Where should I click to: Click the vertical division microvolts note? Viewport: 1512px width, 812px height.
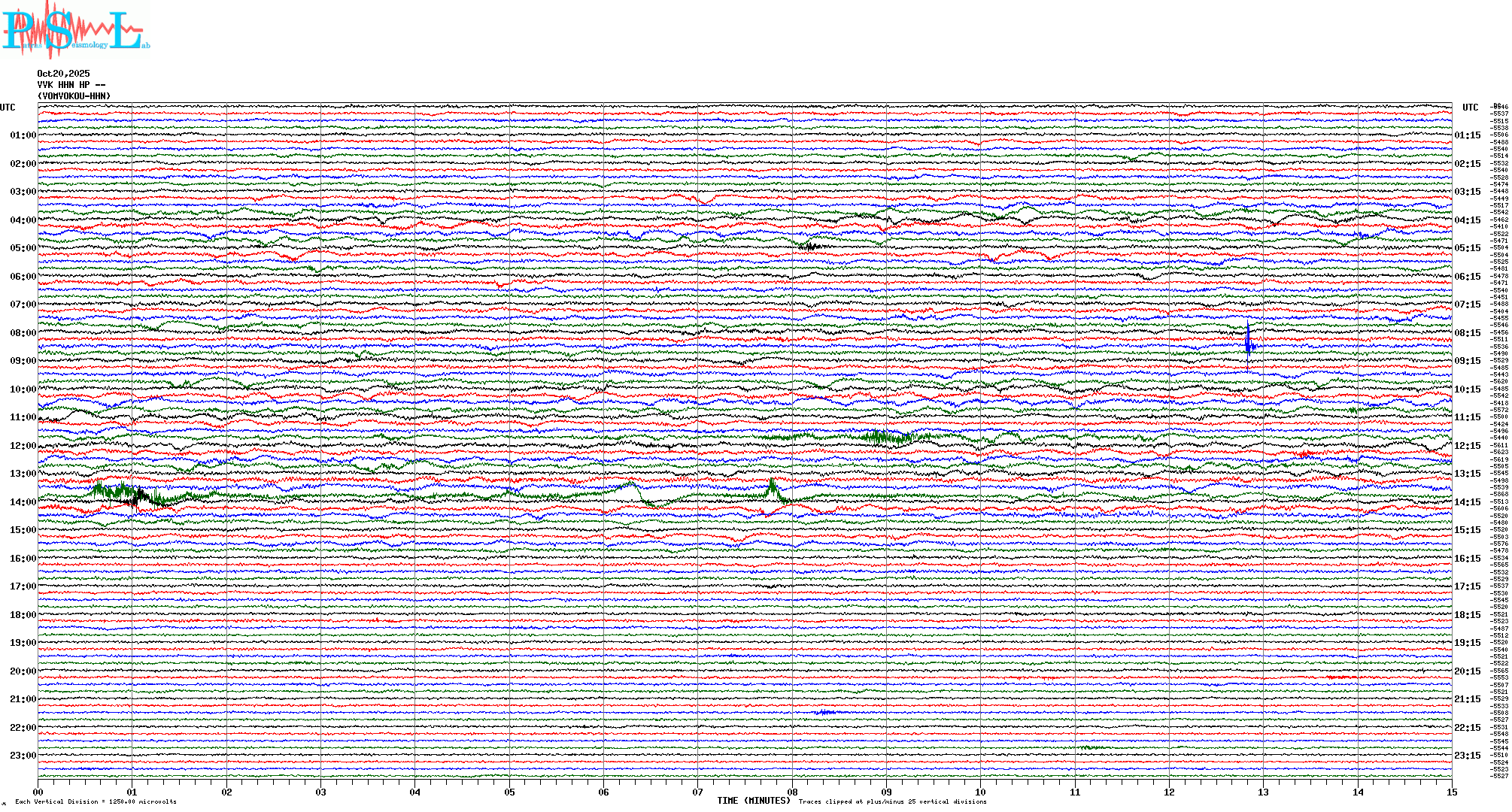(x=96, y=801)
